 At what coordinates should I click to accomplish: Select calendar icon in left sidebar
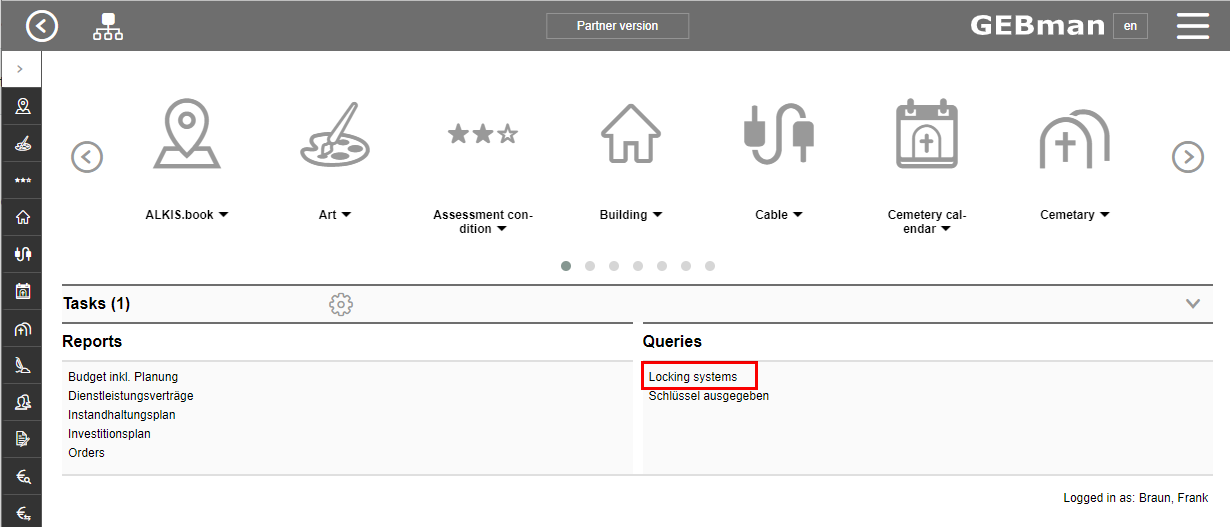22,292
